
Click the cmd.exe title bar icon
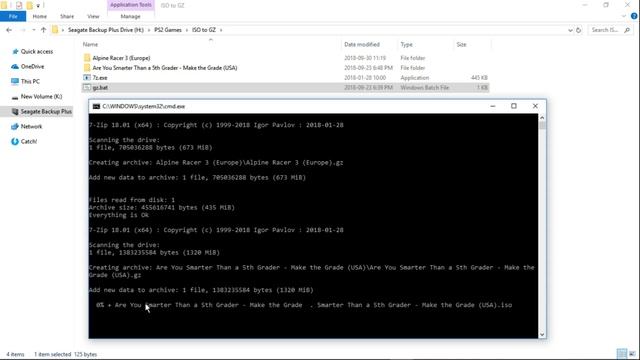96,106
